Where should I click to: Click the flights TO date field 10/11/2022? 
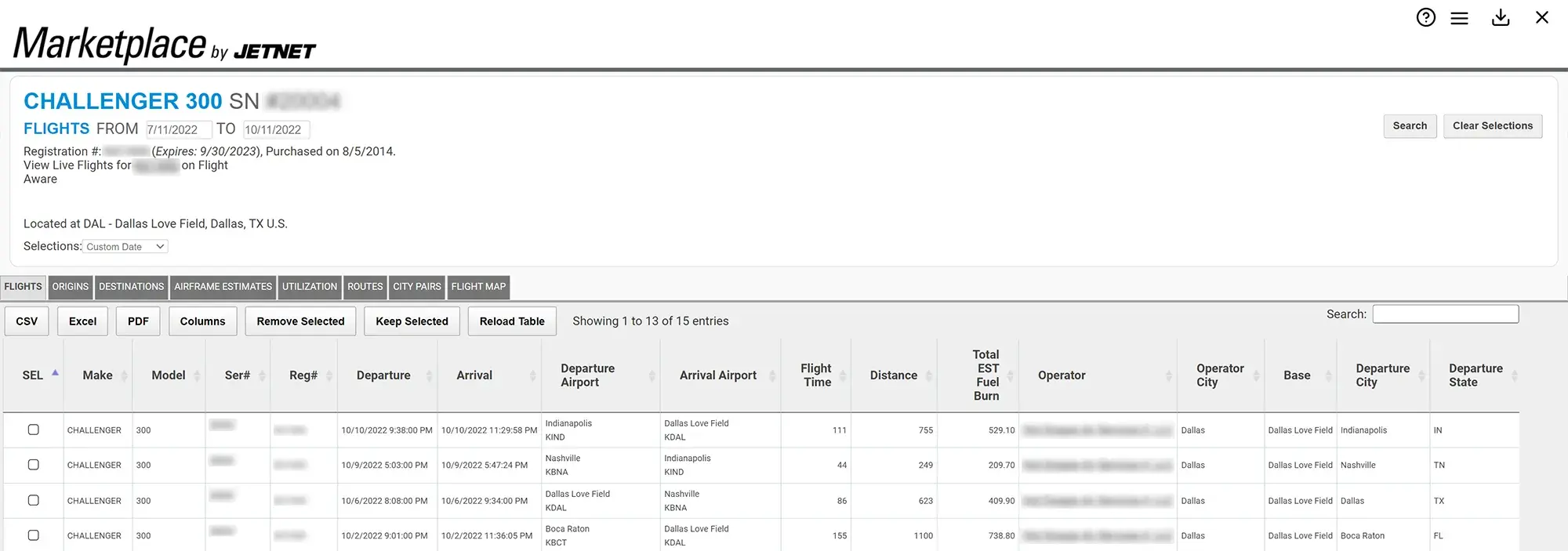pyautogui.click(x=276, y=129)
